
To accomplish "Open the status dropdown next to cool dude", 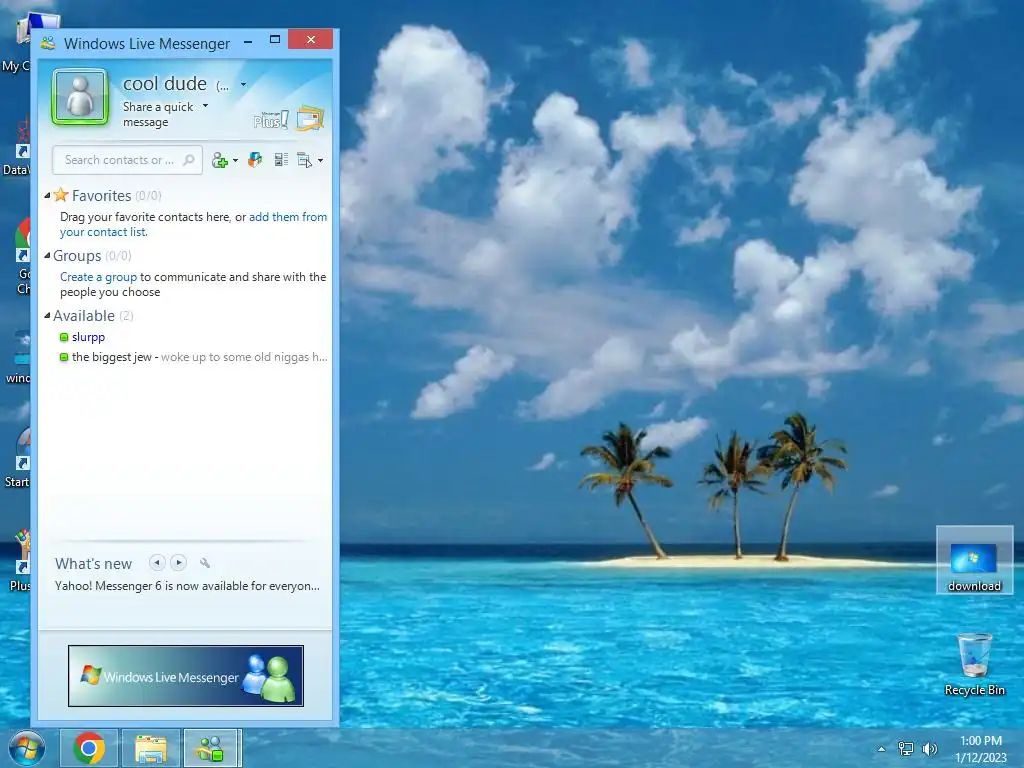I will tap(244, 84).
